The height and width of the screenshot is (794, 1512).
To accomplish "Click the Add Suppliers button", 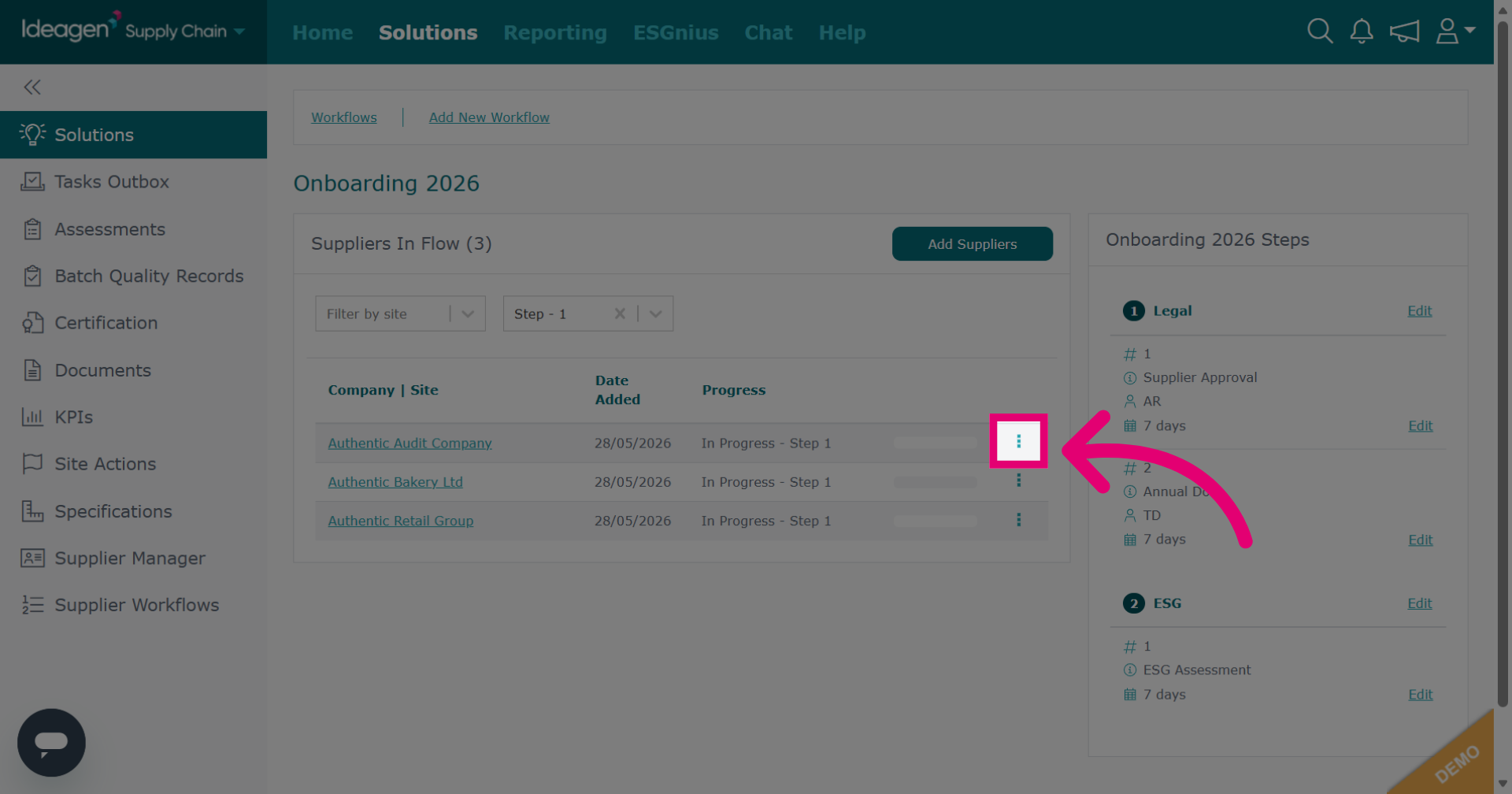I will pyautogui.click(x=972, y=244).
